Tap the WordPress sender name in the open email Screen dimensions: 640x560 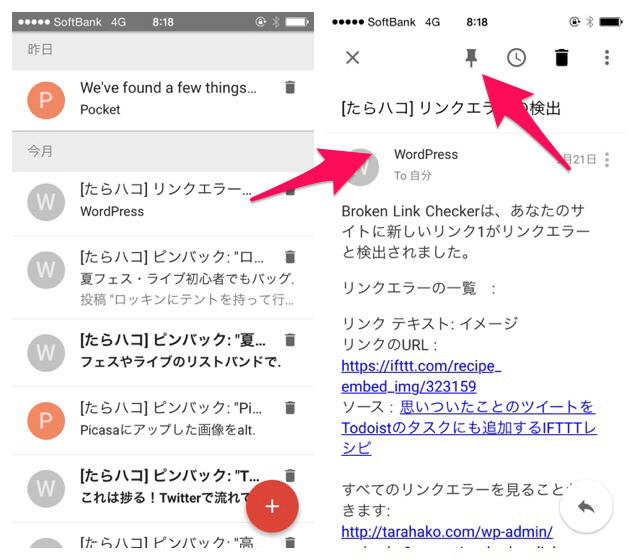tap(426, 154)
